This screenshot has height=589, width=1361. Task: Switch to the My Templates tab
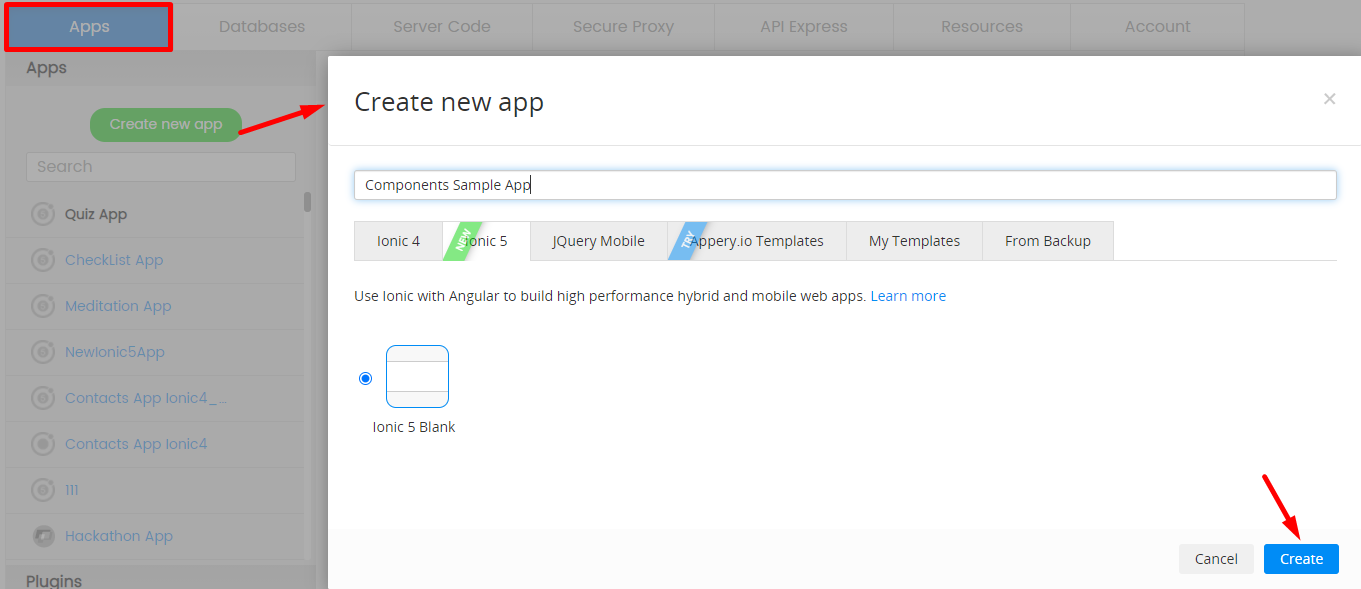914,241
